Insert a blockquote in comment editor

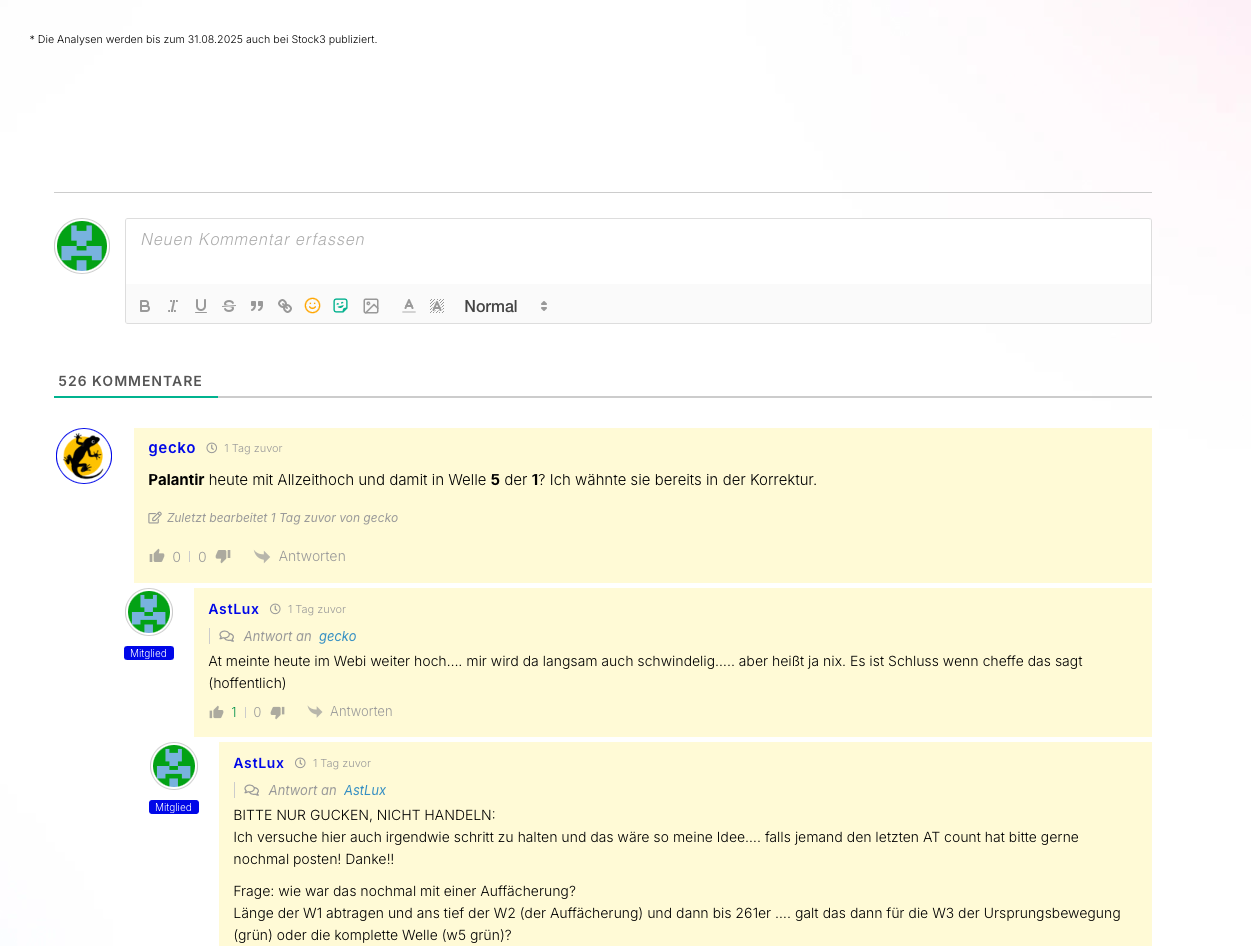[257, 306]
